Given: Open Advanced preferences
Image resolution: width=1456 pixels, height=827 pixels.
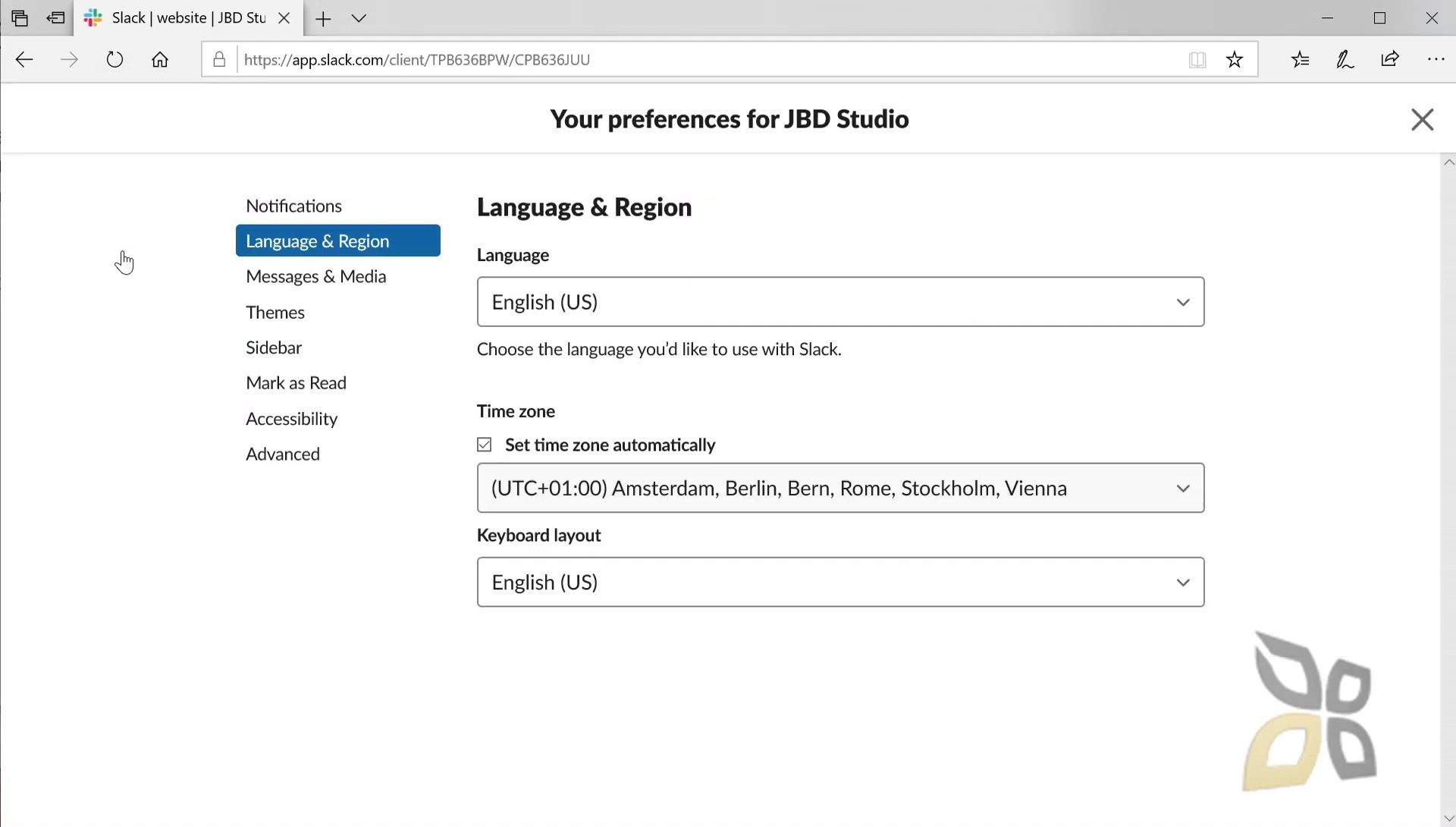Looking at the screenshot, I should [x=282, y=454].
